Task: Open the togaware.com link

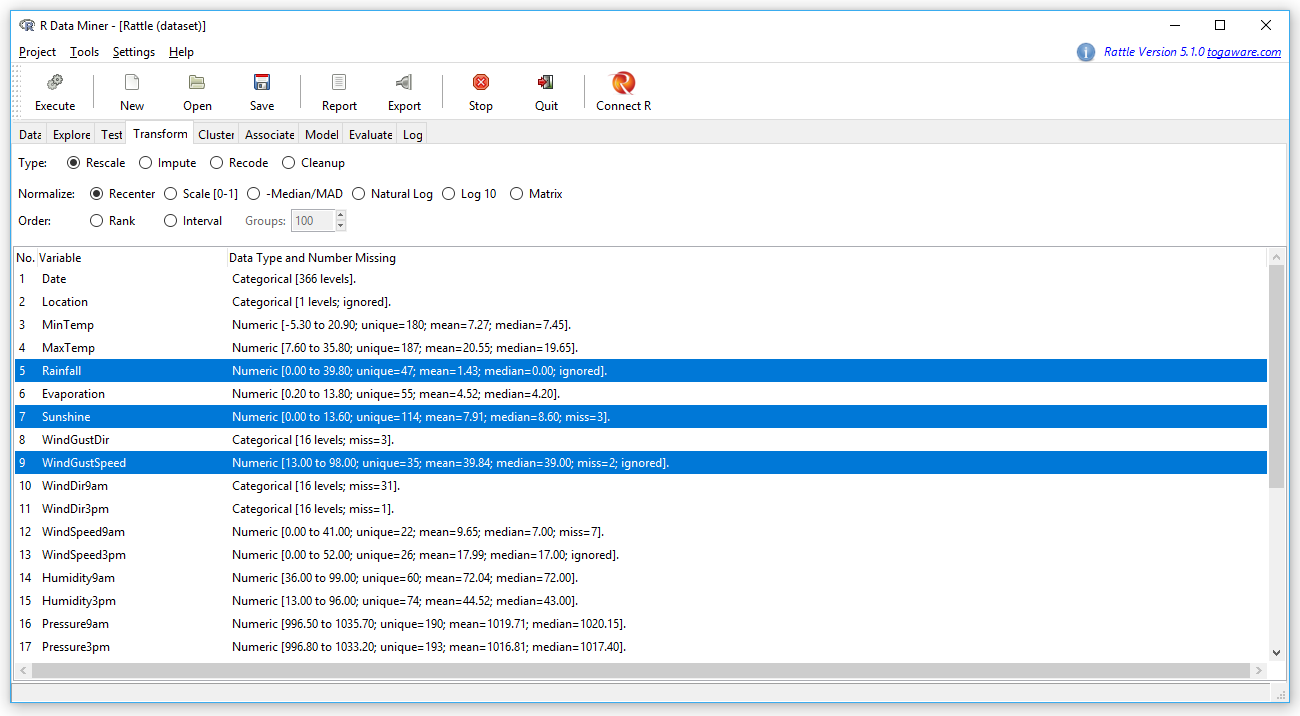Action: pos(1244,52)
